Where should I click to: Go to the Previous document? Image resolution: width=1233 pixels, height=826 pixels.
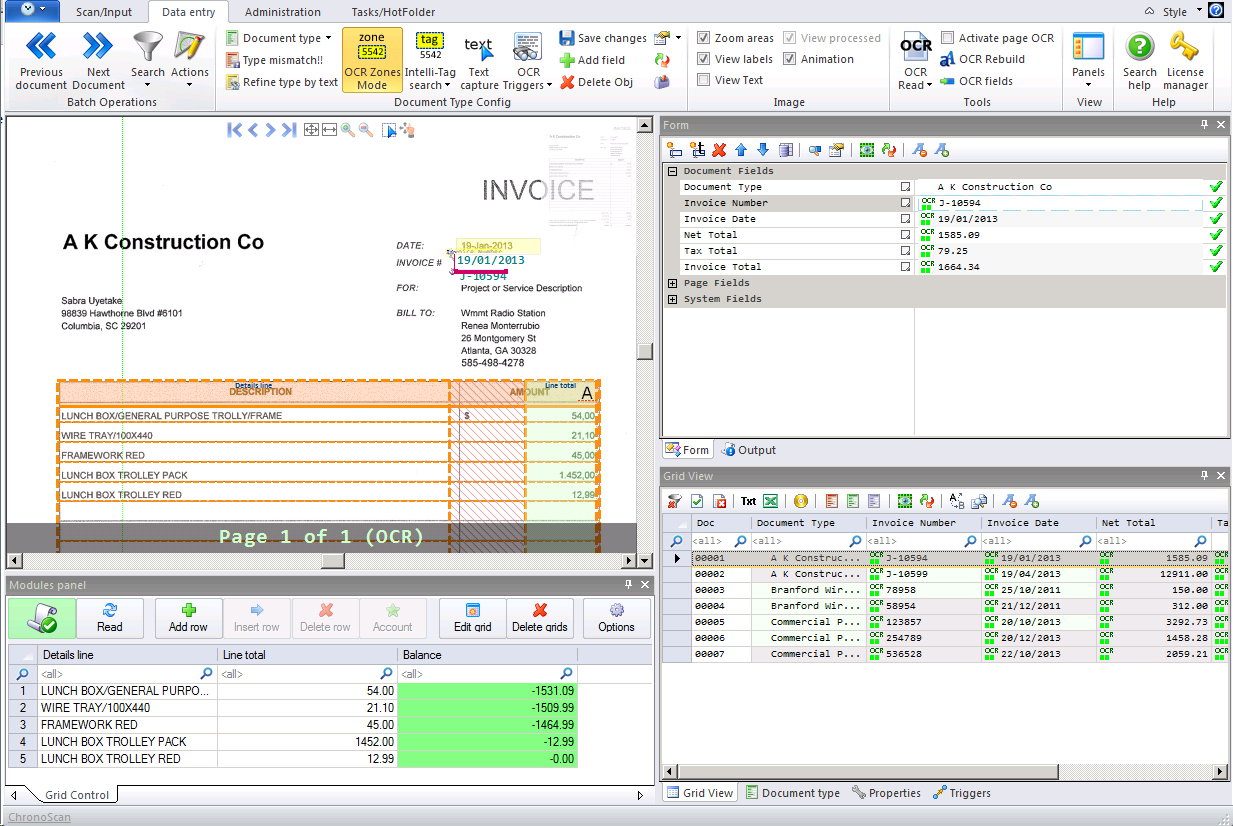[41, 47]
